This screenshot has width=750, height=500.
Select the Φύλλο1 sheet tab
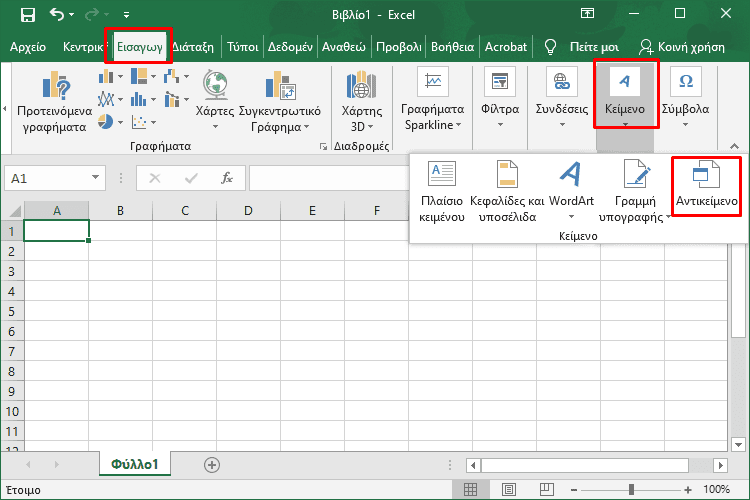pos(134,464)
